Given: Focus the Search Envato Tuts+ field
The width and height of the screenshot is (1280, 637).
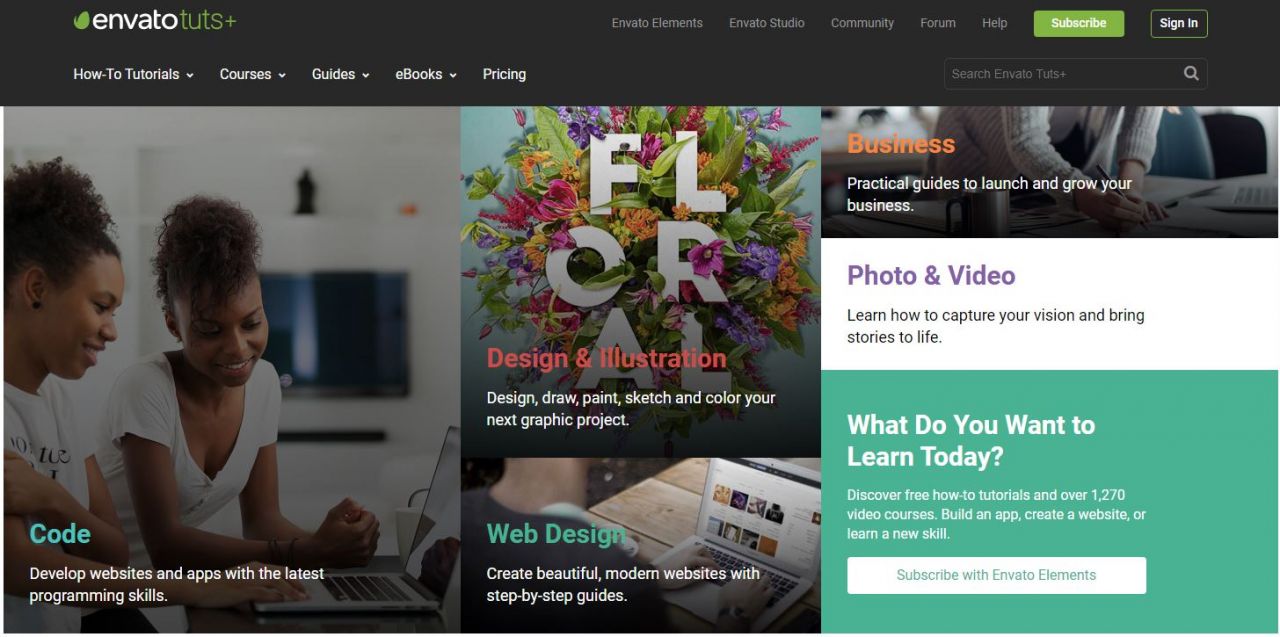Looking at the screenshot, I should pos(1060,73).
